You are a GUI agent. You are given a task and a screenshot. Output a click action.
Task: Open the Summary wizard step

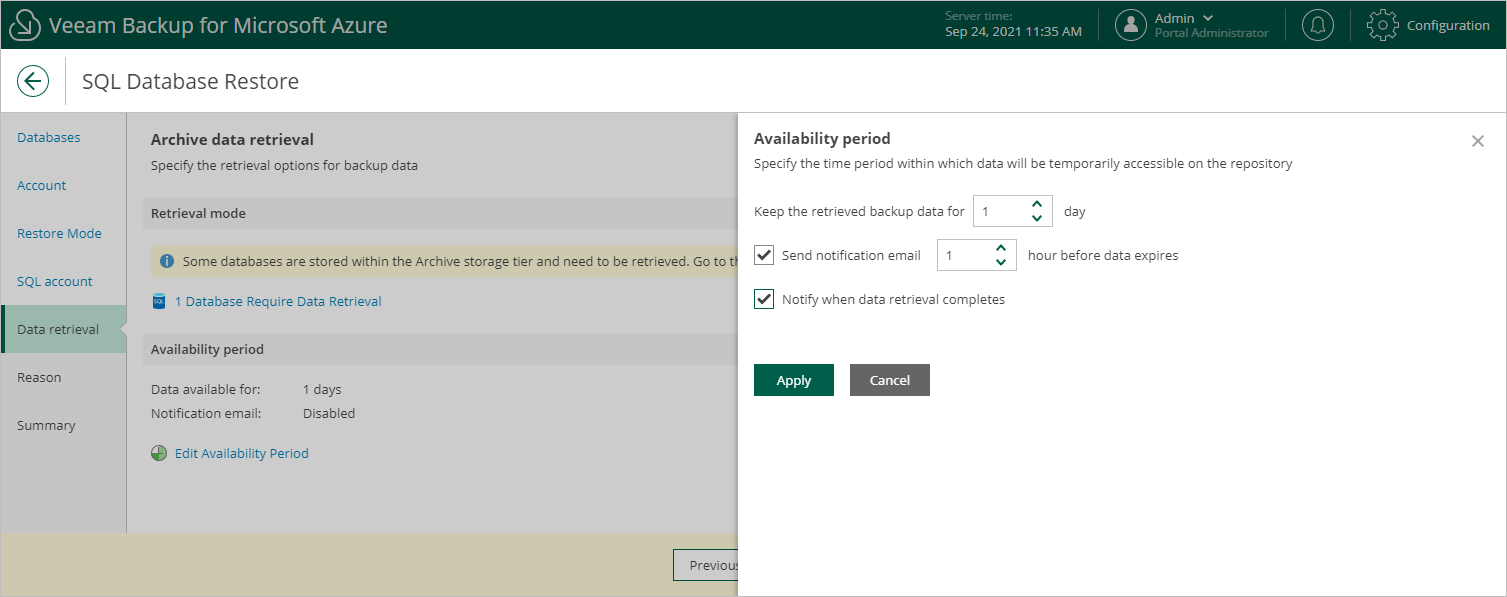(46, 425)
